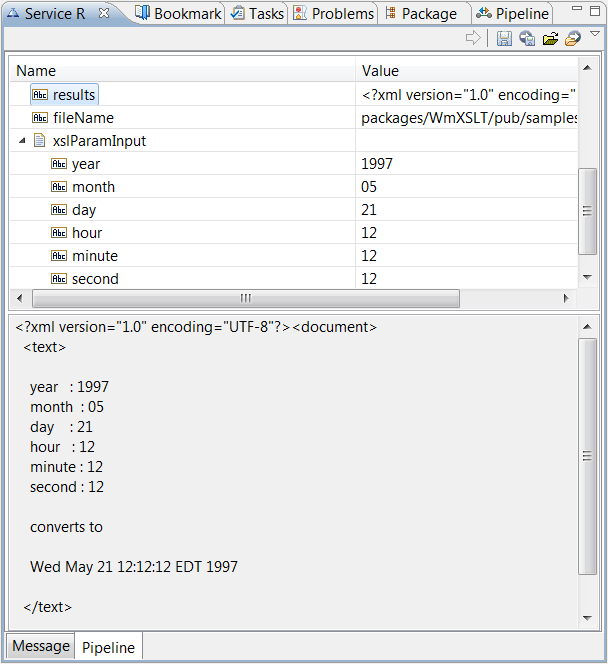Image resolution: width=608 pixels, height=664 pixels.
Task: Switch to the Problems tab
Action: click(x=334, y=13)
